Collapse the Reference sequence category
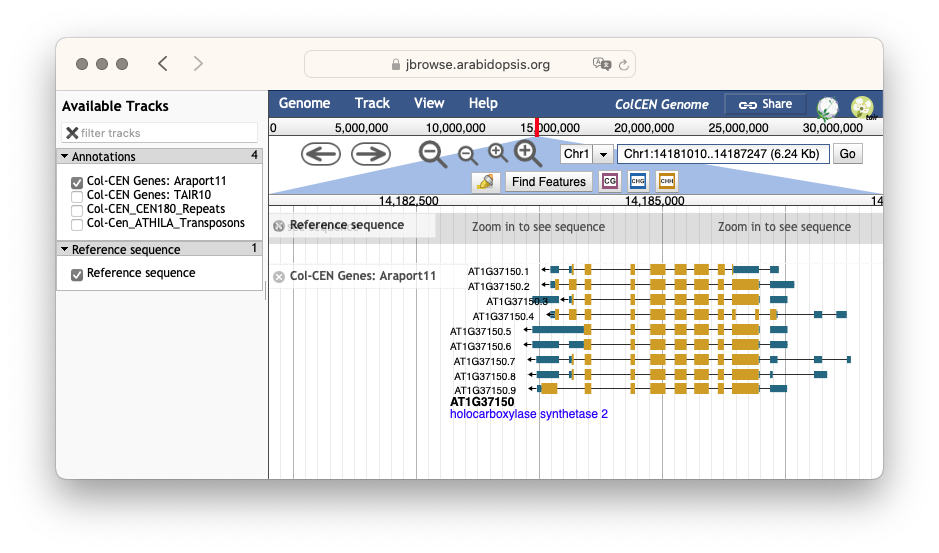Viewport: 939px width, 553px height. tap(65, 249)
